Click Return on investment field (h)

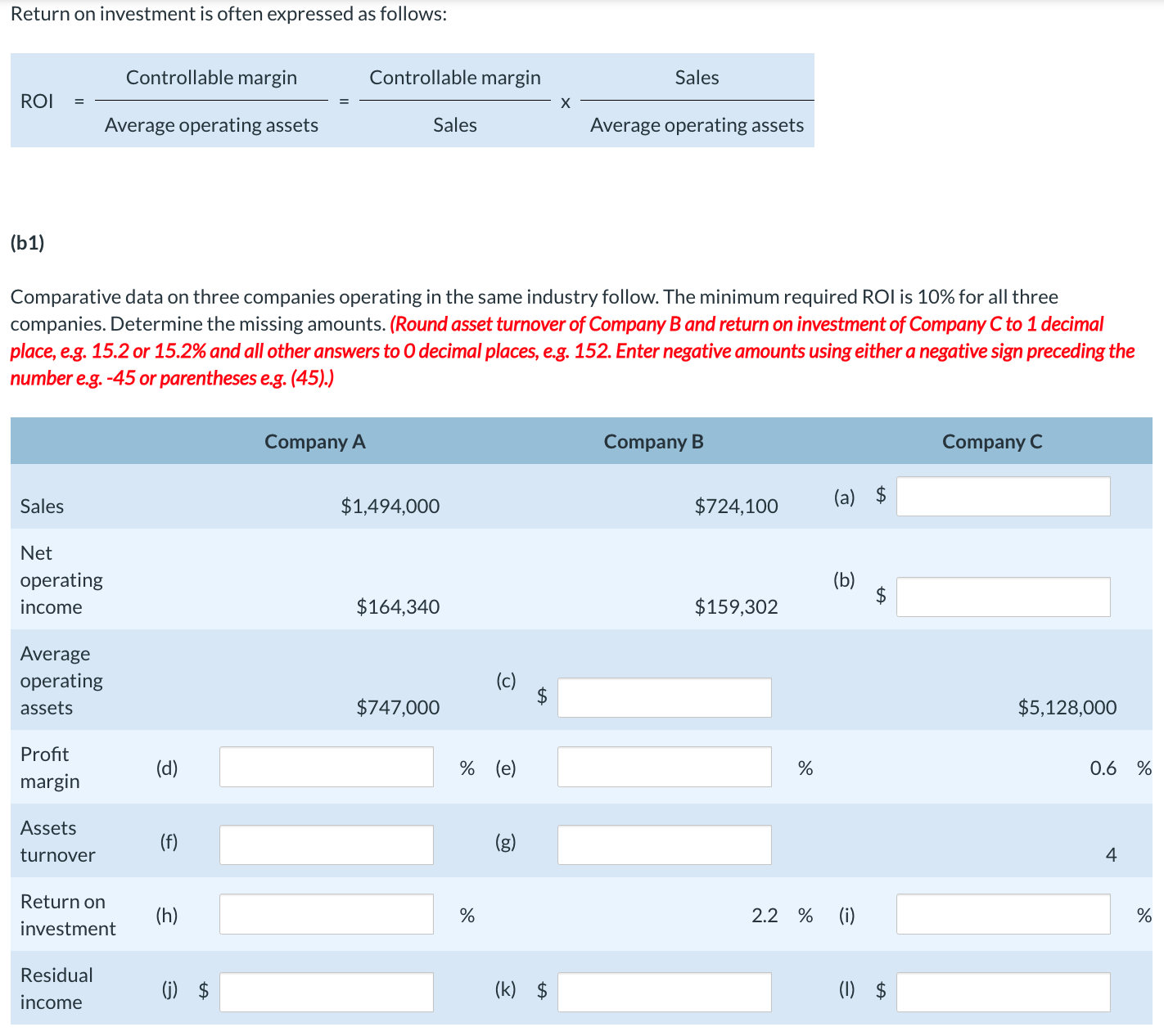325,913
